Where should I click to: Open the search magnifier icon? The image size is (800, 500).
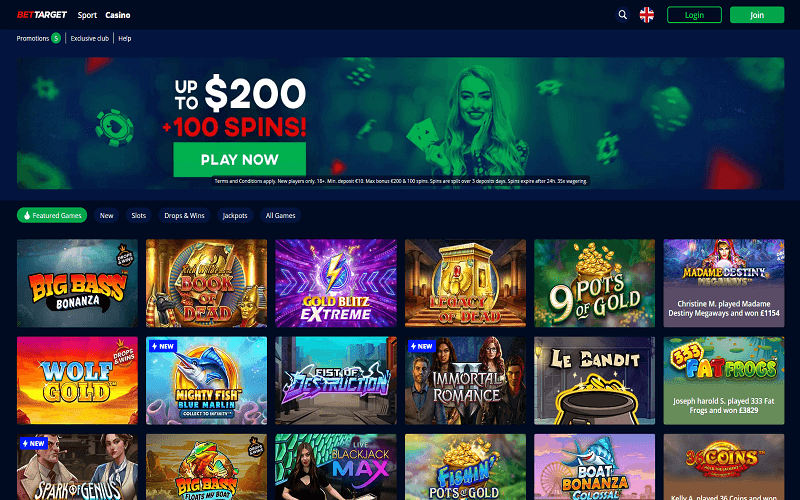click(622, 15)
